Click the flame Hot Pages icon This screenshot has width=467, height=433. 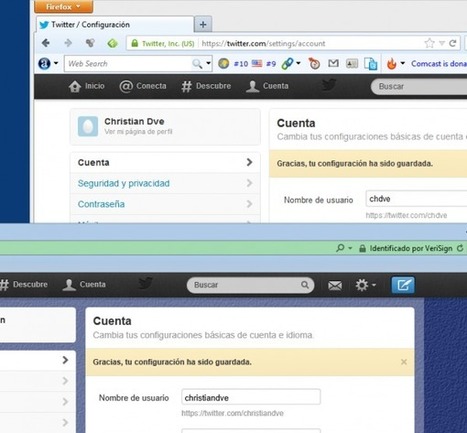(x=392, y=63)
